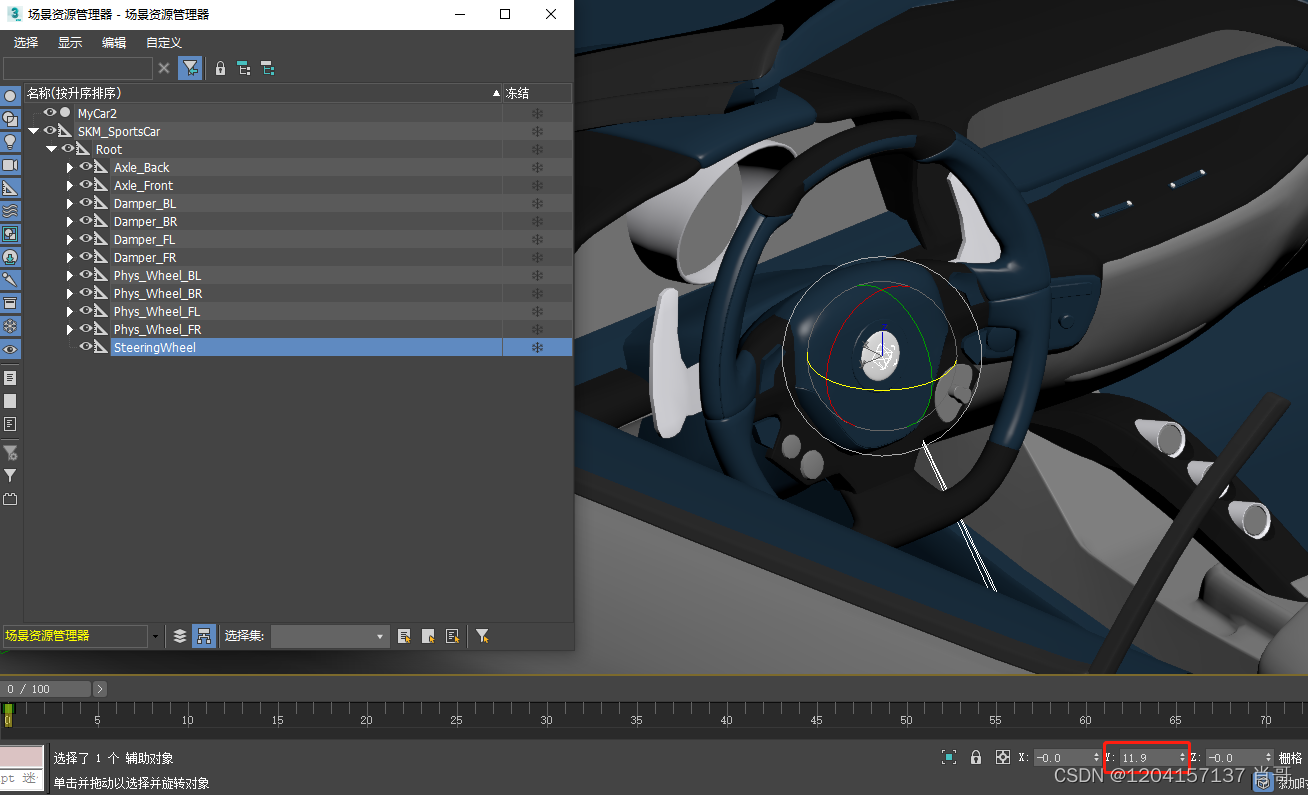Sort by the 名称(按升序排序) column header

263,93
